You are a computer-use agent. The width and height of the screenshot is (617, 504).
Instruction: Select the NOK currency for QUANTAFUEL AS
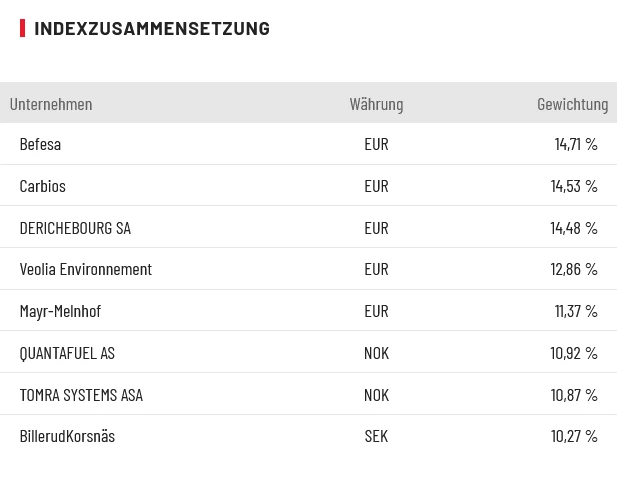click(x=376, y=353)
